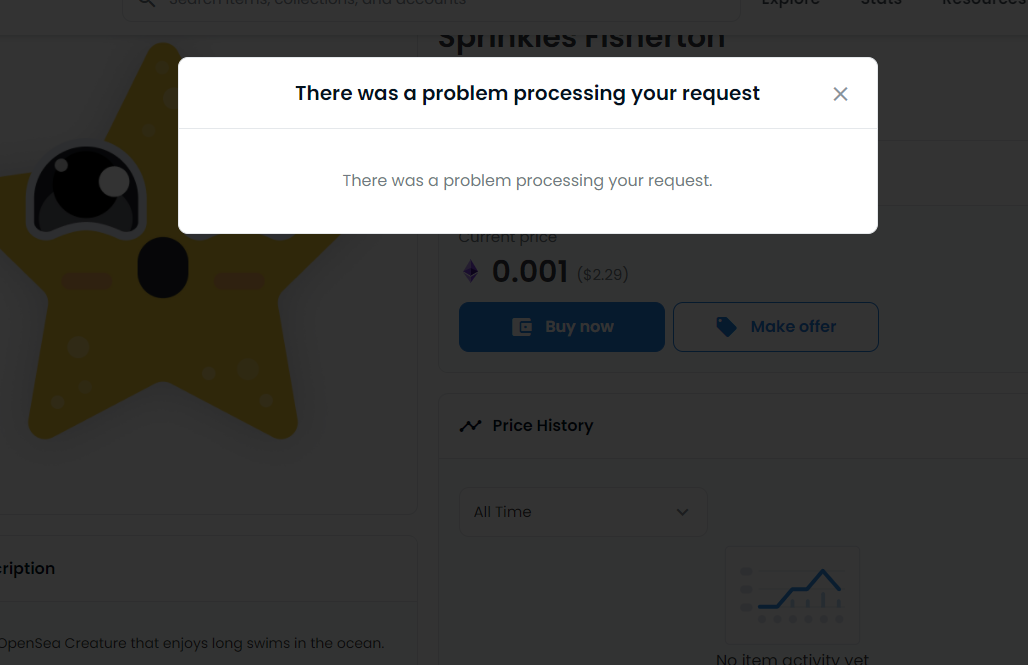Select the OpenSea Creature description text
The width and height of the screenshot is (1028, 665).
(x=190, y=643)
